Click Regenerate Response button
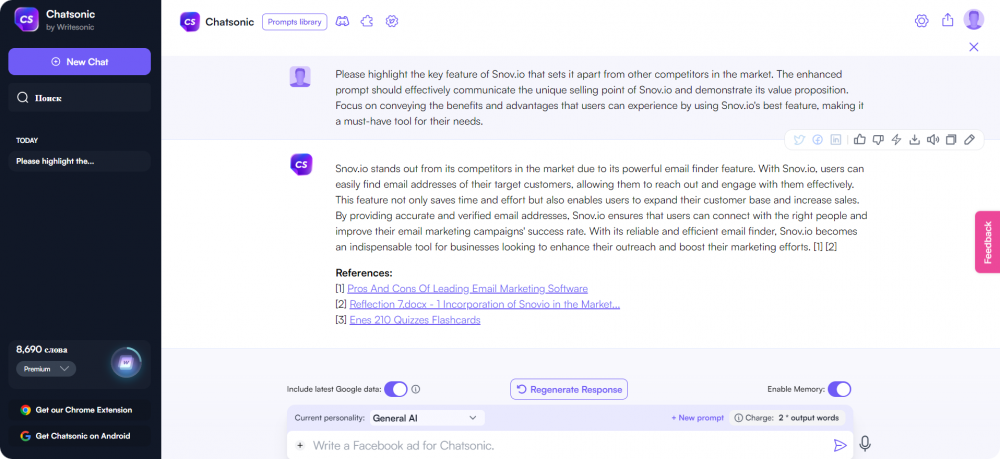Screen dimensions: 1000x459 tap(569, 389)
